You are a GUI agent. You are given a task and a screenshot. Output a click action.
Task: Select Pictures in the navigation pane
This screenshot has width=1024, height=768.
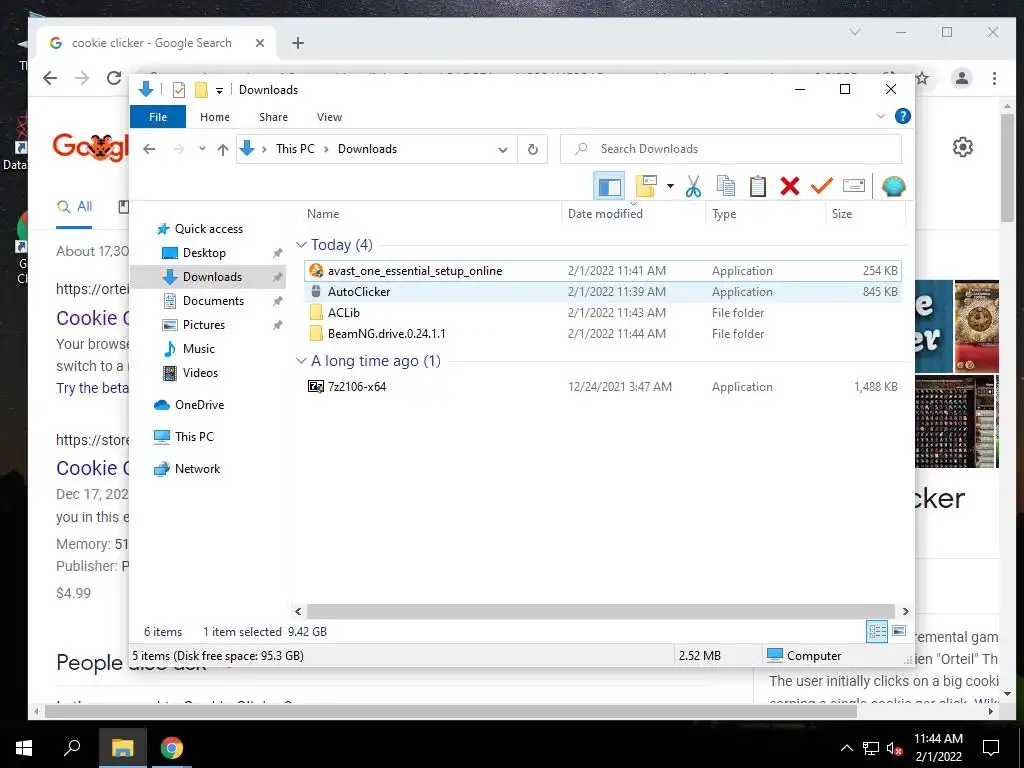203,325
